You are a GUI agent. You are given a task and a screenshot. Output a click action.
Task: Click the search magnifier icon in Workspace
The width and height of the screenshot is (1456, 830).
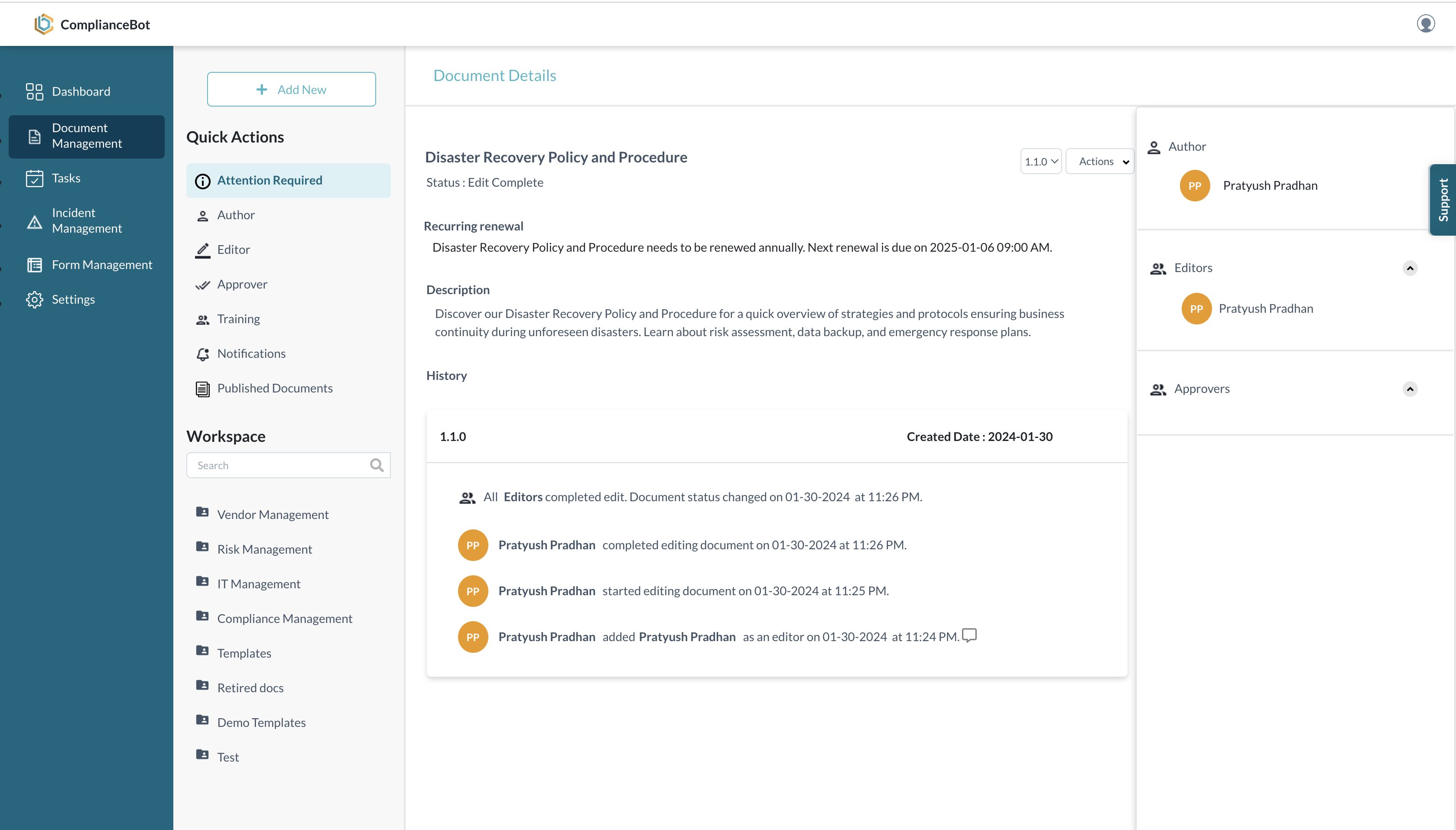(376, 465)
